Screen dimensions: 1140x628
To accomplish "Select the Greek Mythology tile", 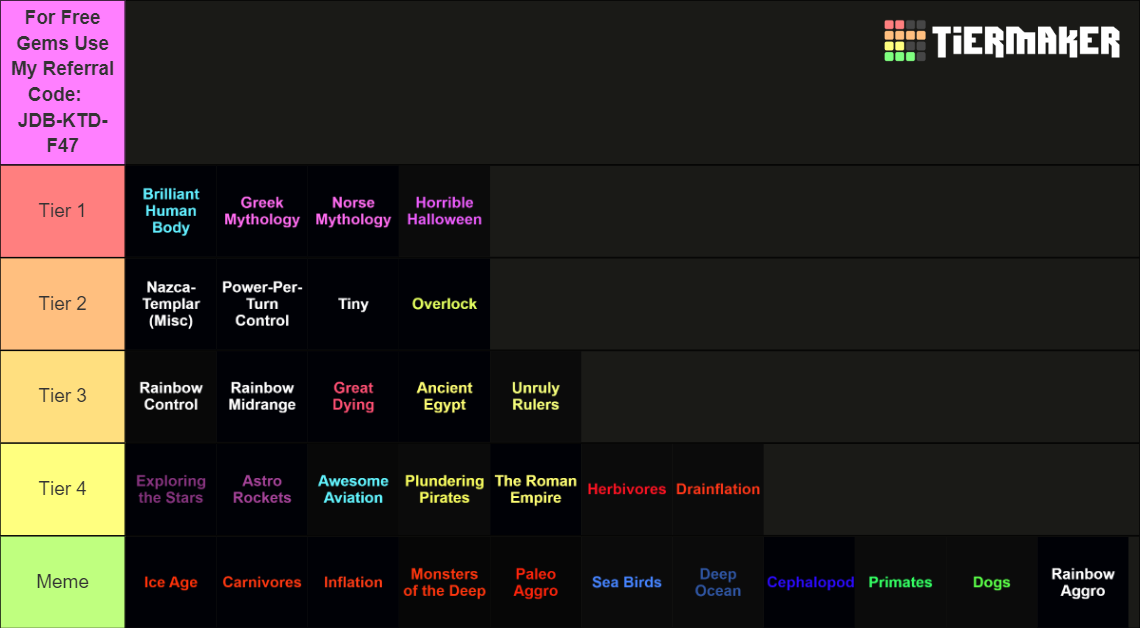I will (x=261, y=211).
